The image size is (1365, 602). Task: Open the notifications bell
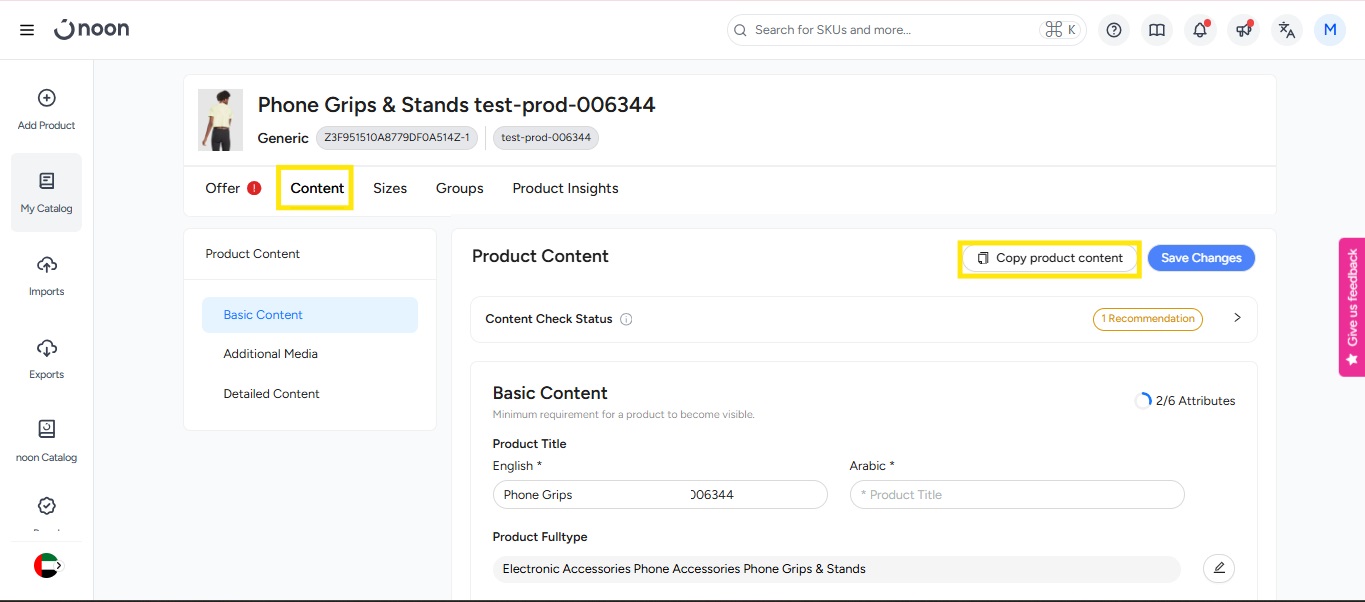(1200, 30)
